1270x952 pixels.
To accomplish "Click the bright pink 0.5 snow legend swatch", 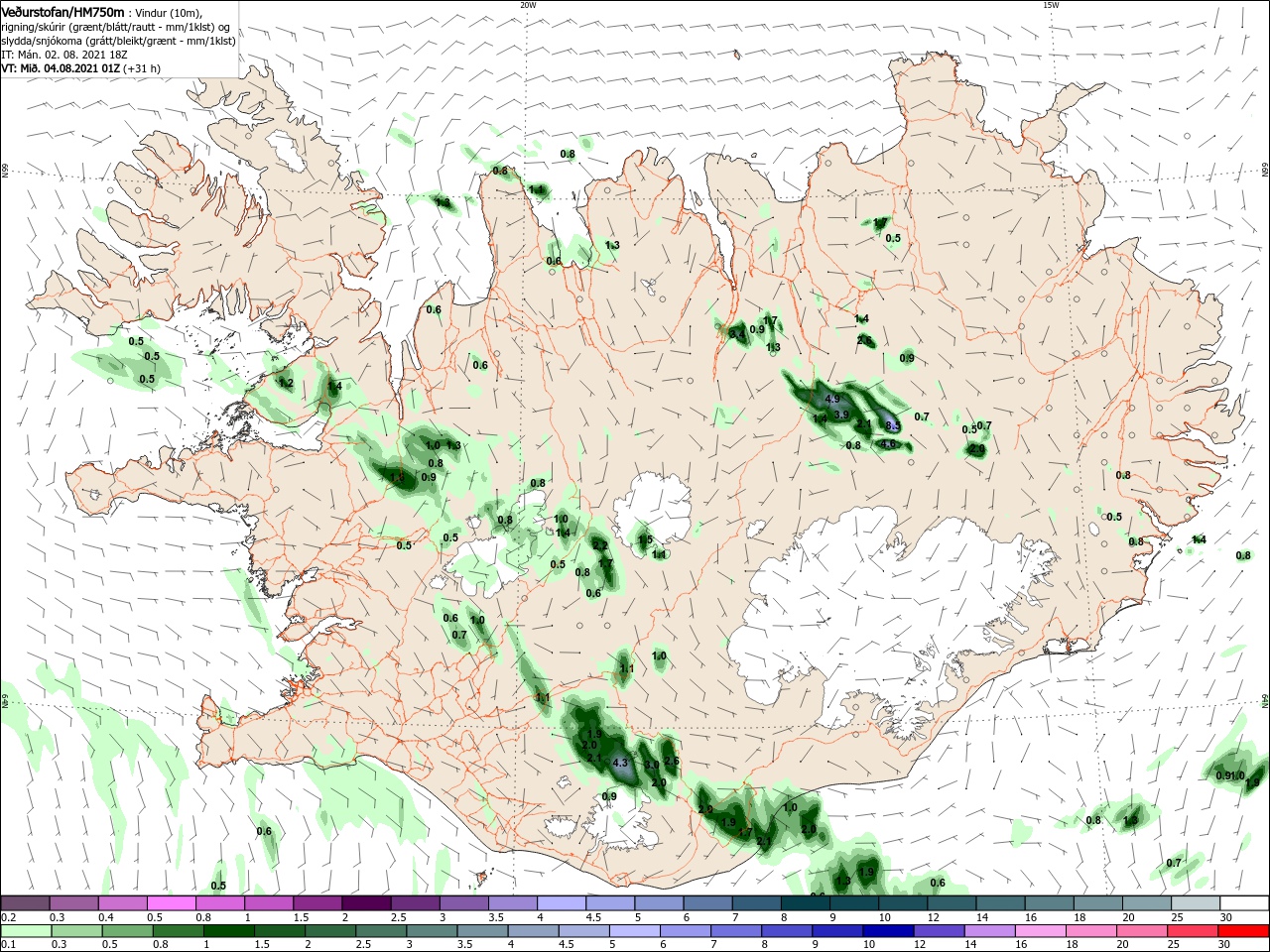I will click(x=172, y=903).
